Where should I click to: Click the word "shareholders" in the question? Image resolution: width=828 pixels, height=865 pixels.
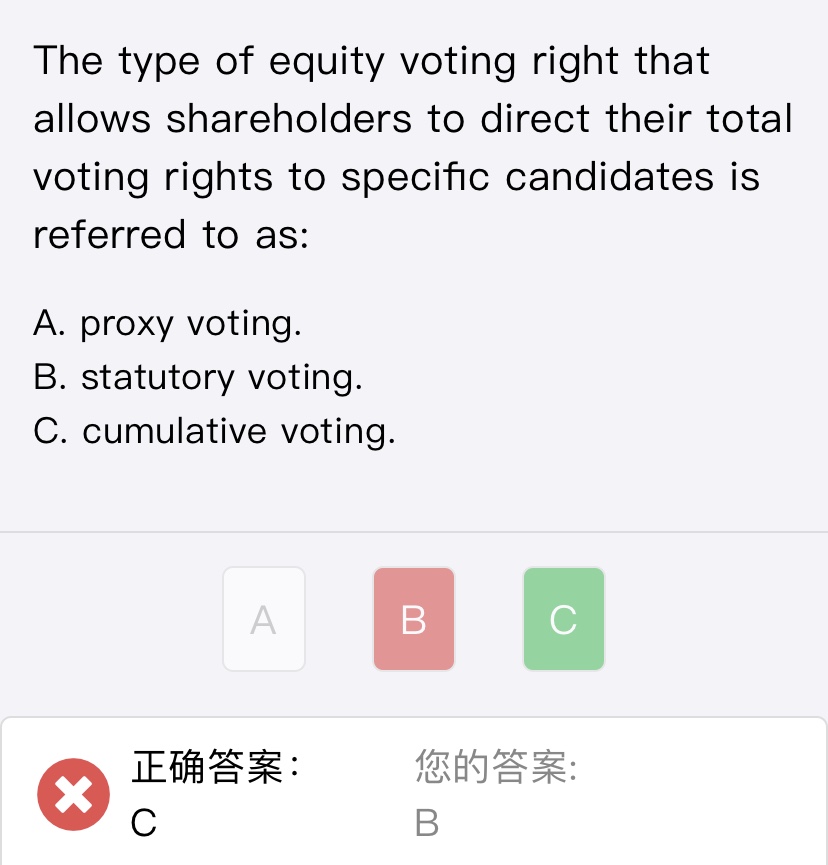coord(289,119)
